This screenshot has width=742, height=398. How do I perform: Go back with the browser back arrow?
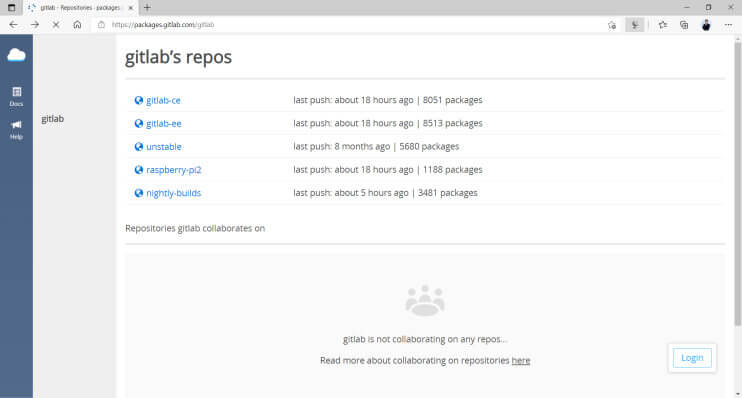(13, 25)
